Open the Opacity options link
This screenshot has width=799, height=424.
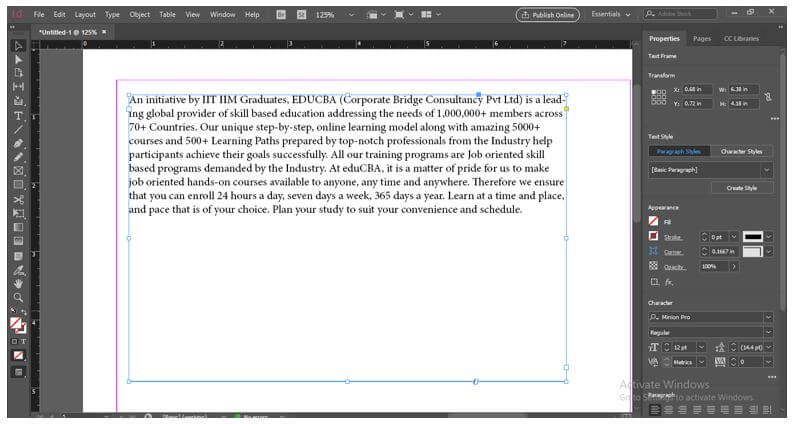coord(674,267)
